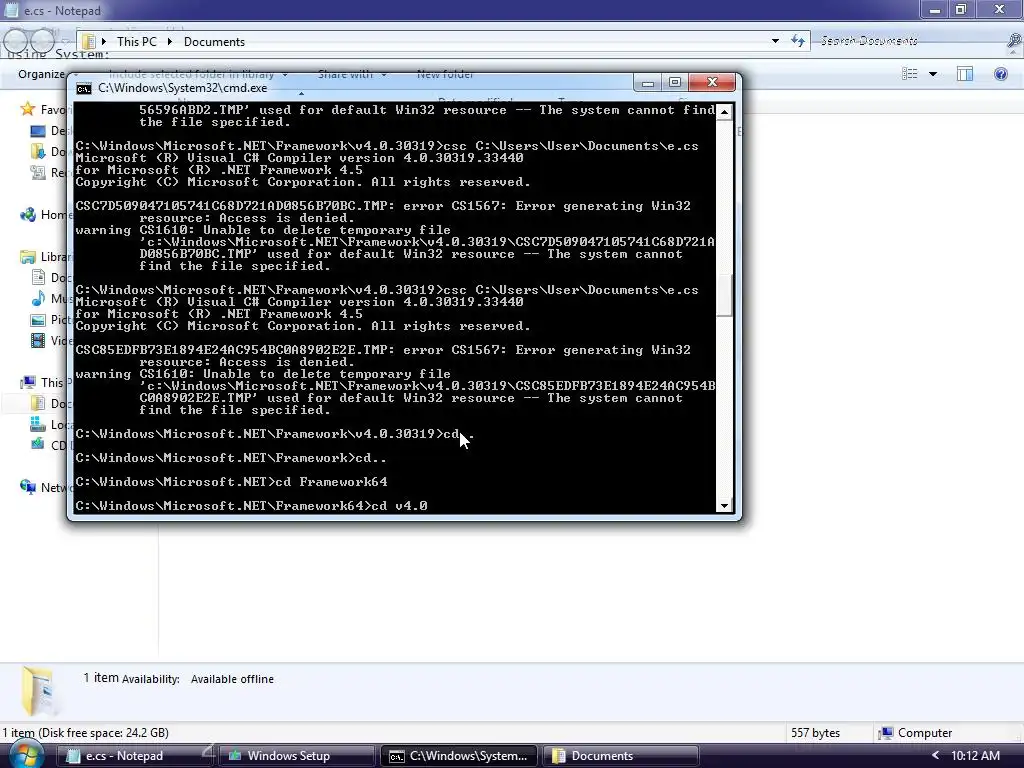Open CD Drive icon under This PC
The height and width of the screenshot is (768, 1024).
click(x=38, y=445)
